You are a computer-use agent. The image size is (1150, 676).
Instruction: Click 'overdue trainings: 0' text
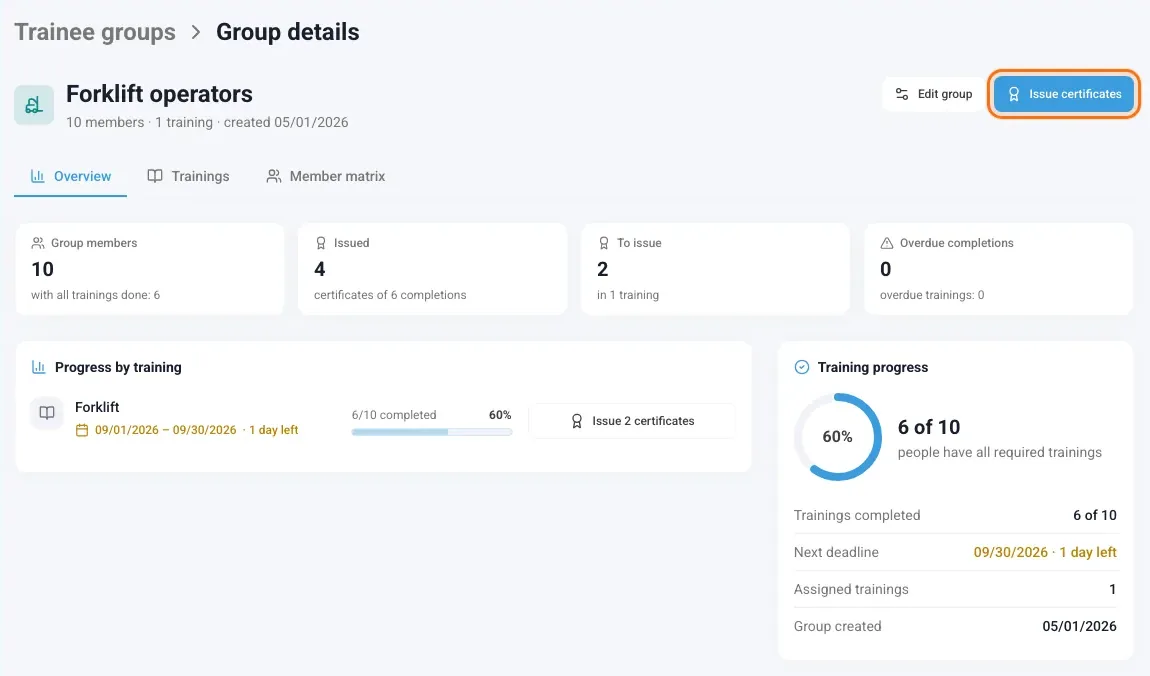tap(932, 295)
